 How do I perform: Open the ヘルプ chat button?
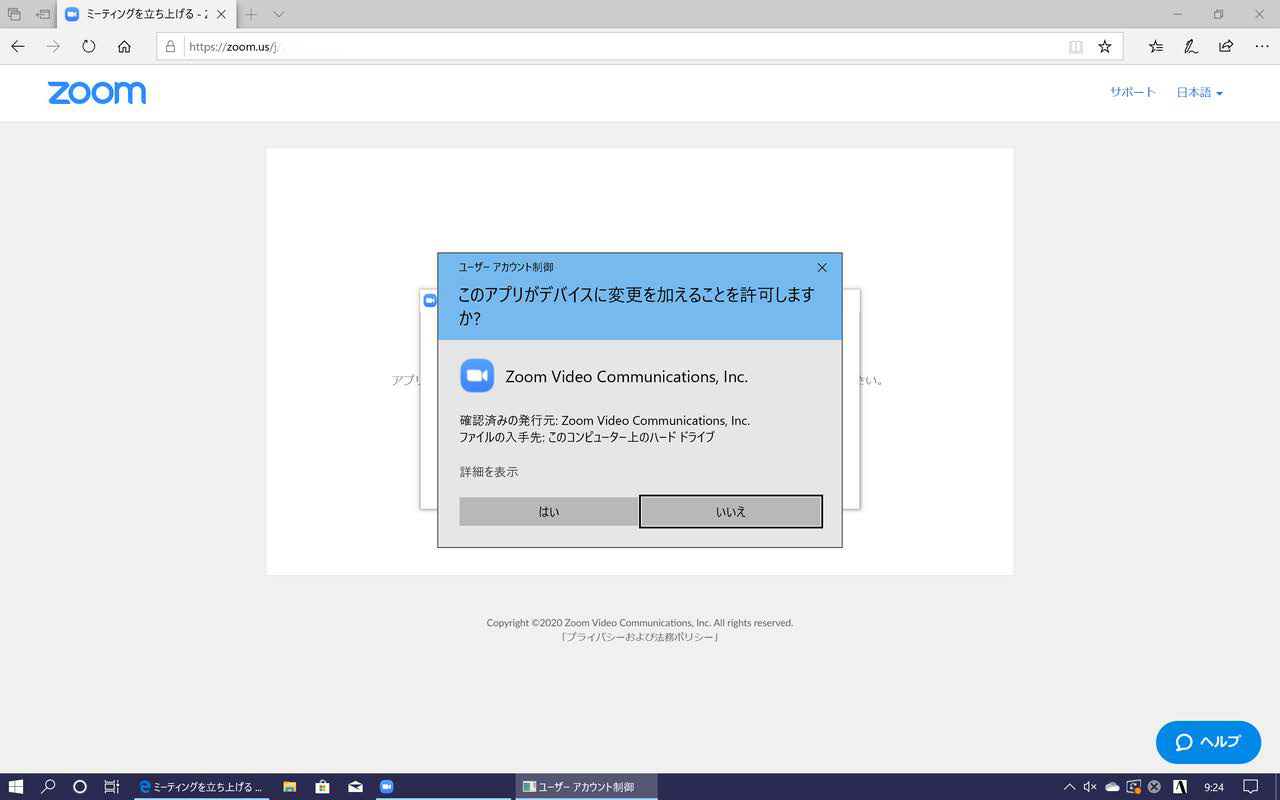(x=1208, y=742)
